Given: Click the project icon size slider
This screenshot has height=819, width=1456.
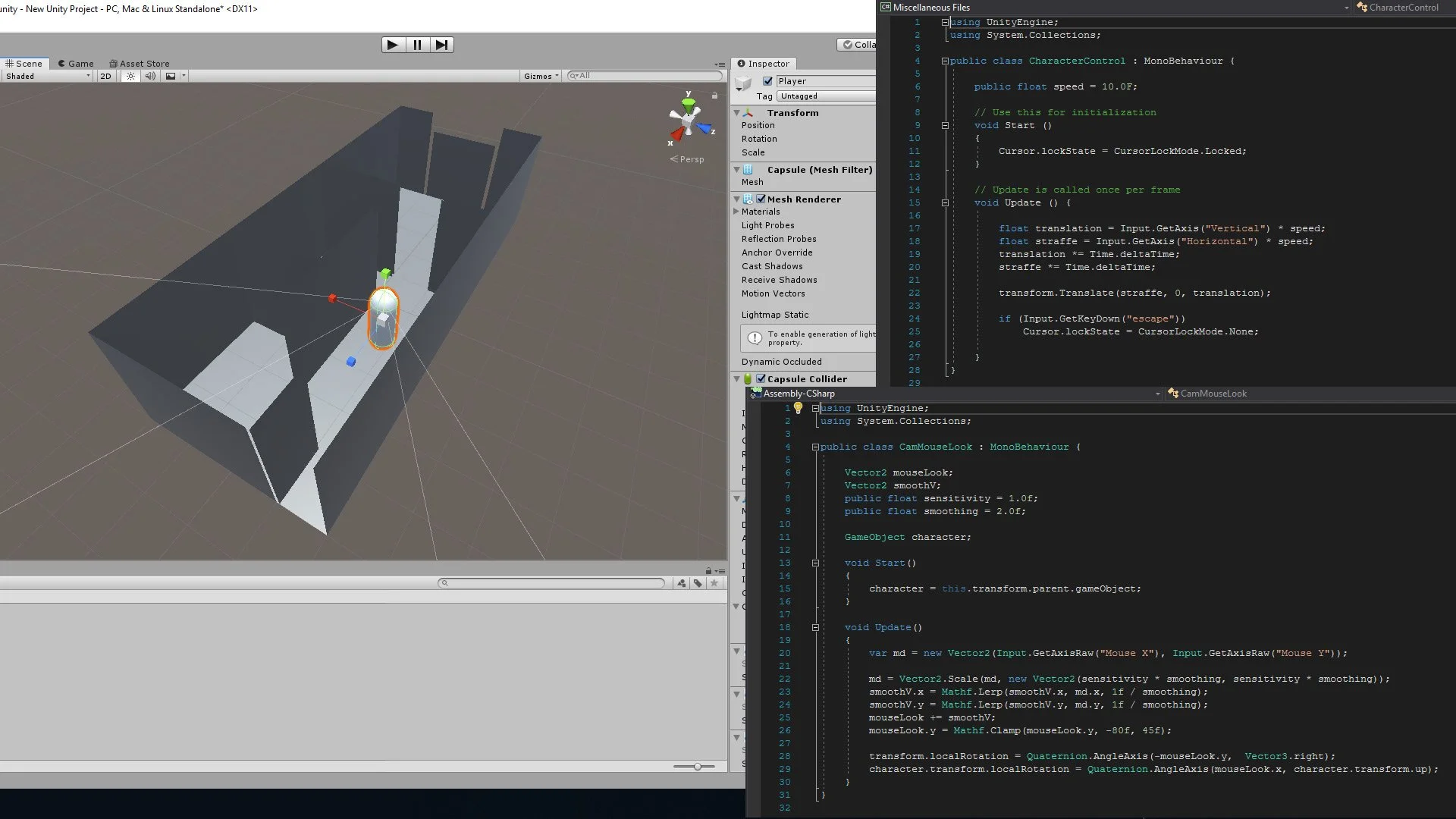Looking at the screenshot, I should point(697,767).
